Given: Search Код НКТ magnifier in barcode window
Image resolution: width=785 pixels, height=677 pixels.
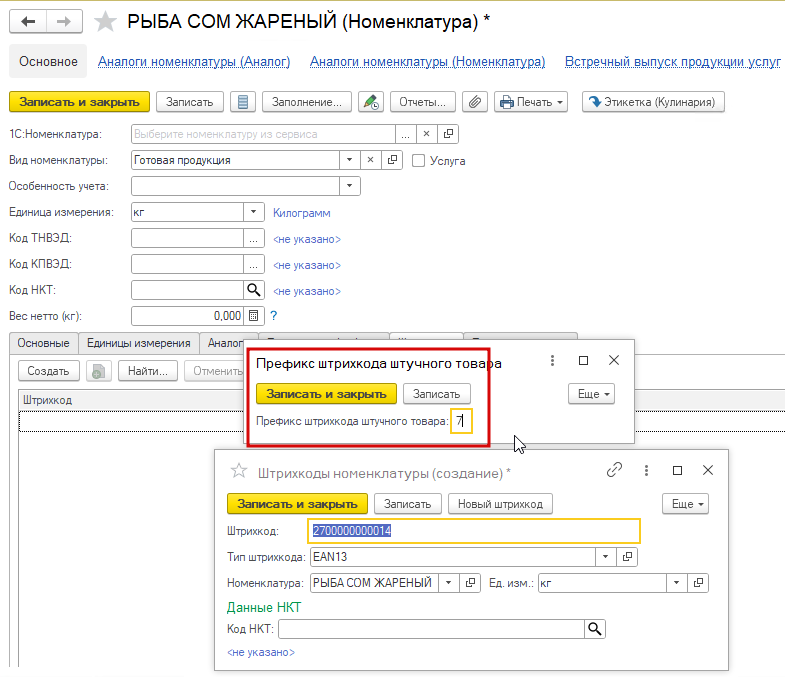Looking at the screenshot, I should [595, 629].
